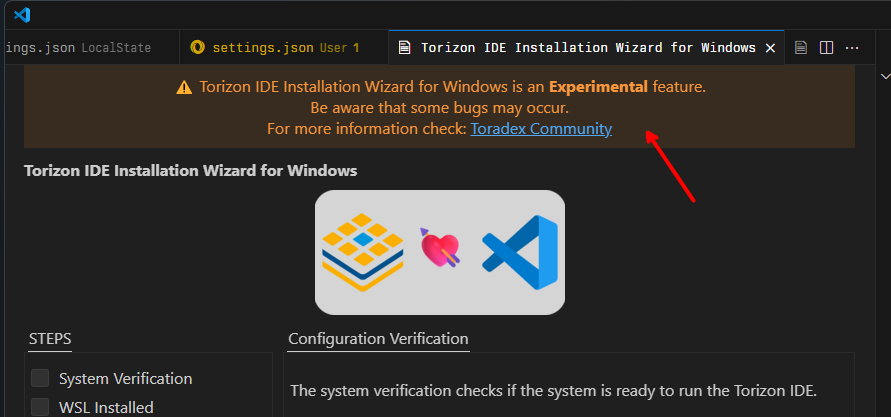Screen dimensions: 891x417
Task: Click the large blue VS Code logo
Action: (520, 251)
